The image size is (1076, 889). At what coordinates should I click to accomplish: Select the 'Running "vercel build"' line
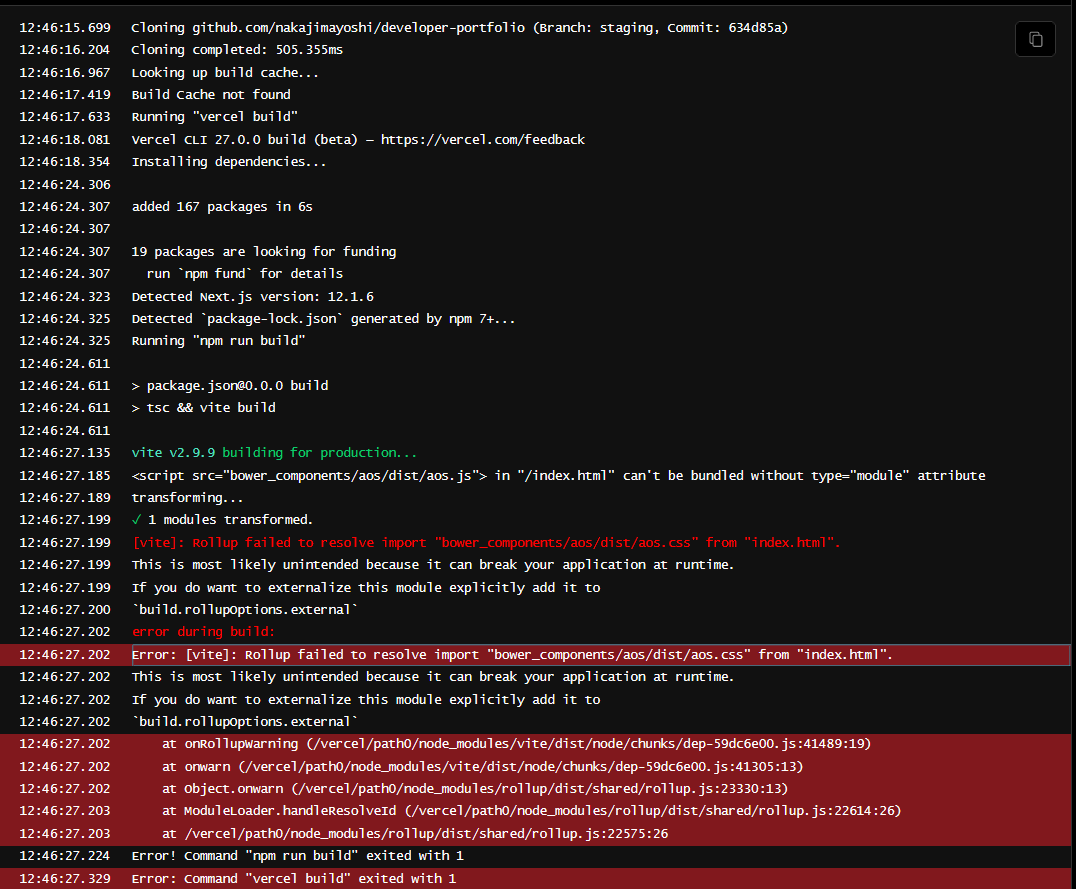click(x=215, y=117)
